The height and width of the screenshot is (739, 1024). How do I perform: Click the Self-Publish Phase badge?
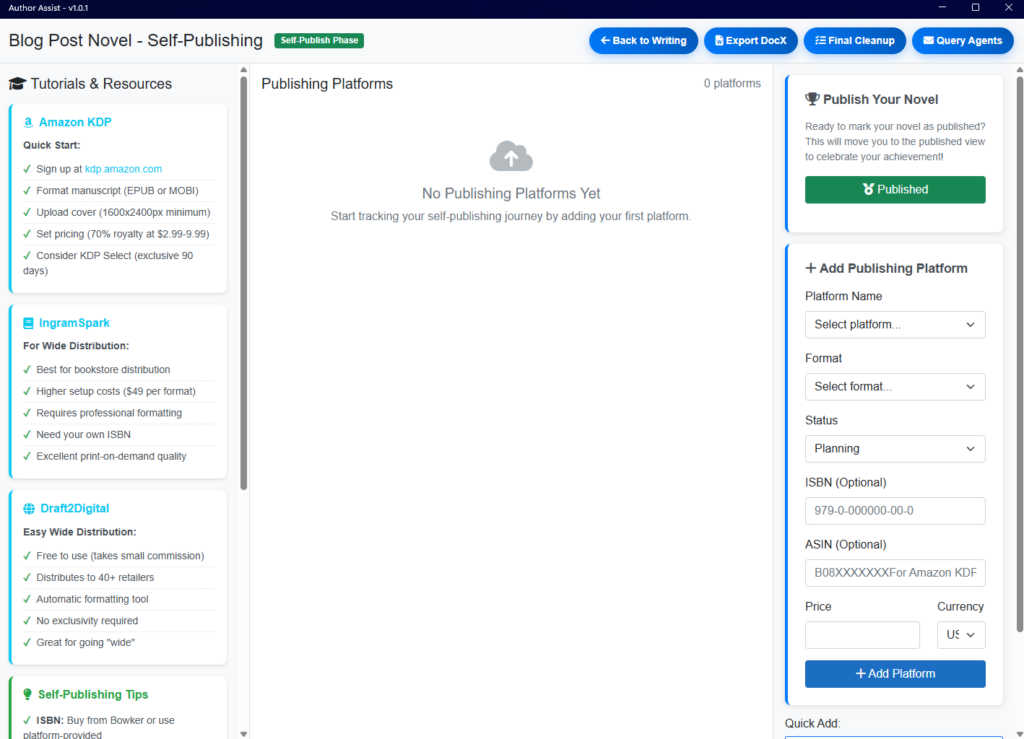pyautogui.click(x=319, y=41)
